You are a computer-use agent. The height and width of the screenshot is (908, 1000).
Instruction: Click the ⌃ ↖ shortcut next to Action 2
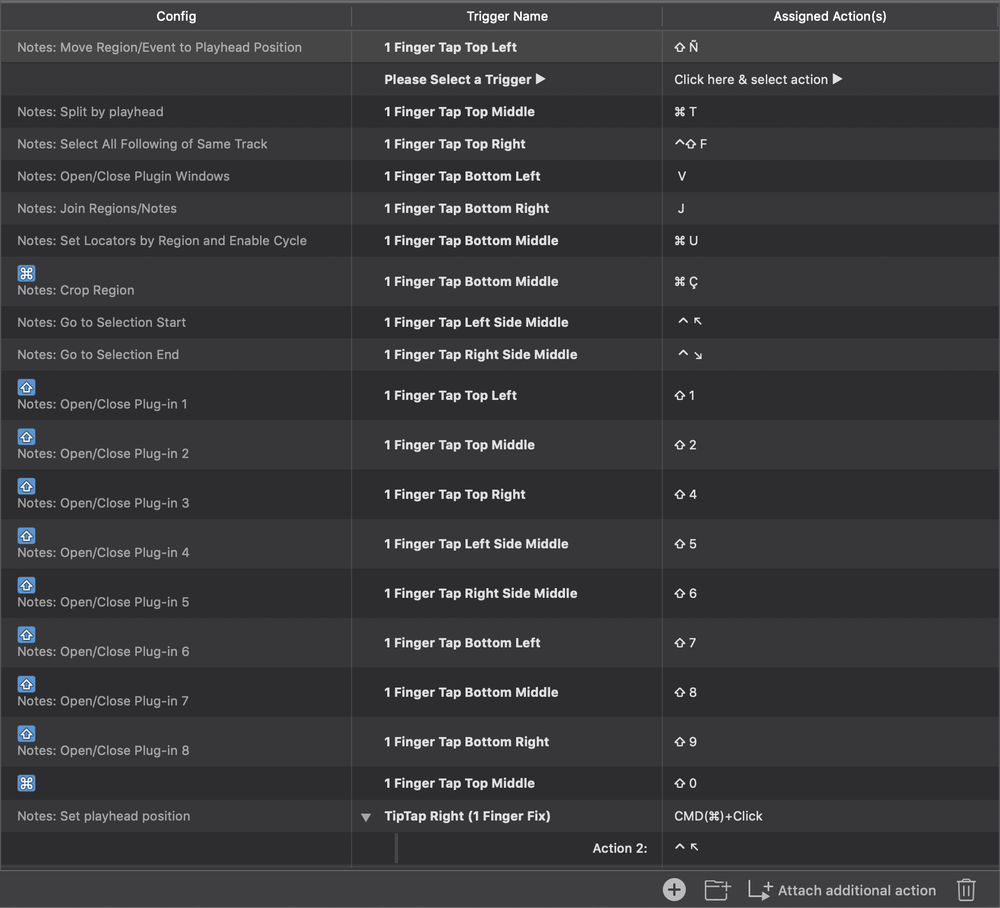coord(686,847)
